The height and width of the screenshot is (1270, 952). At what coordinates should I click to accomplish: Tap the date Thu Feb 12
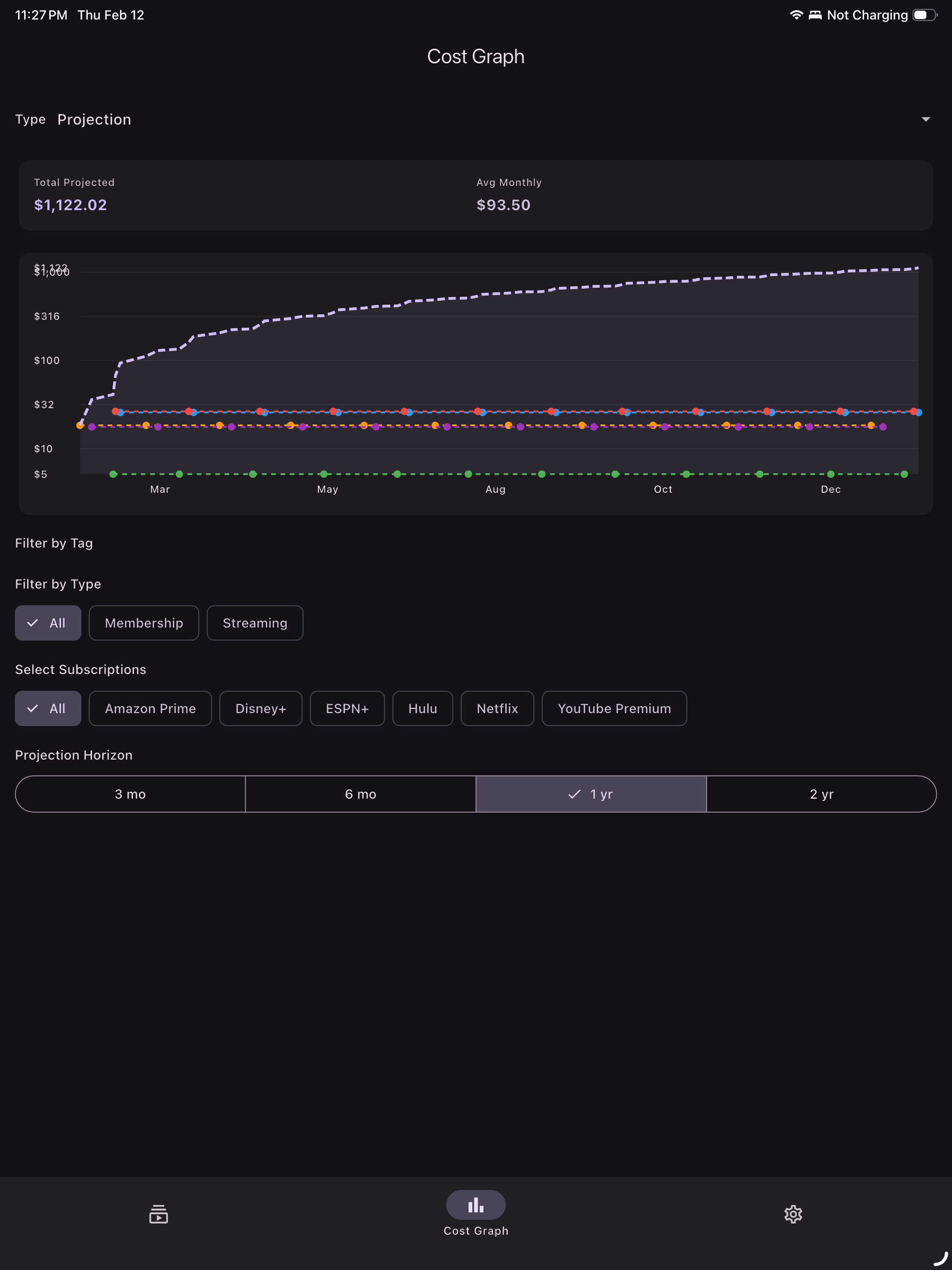click(x=111, y=15)
